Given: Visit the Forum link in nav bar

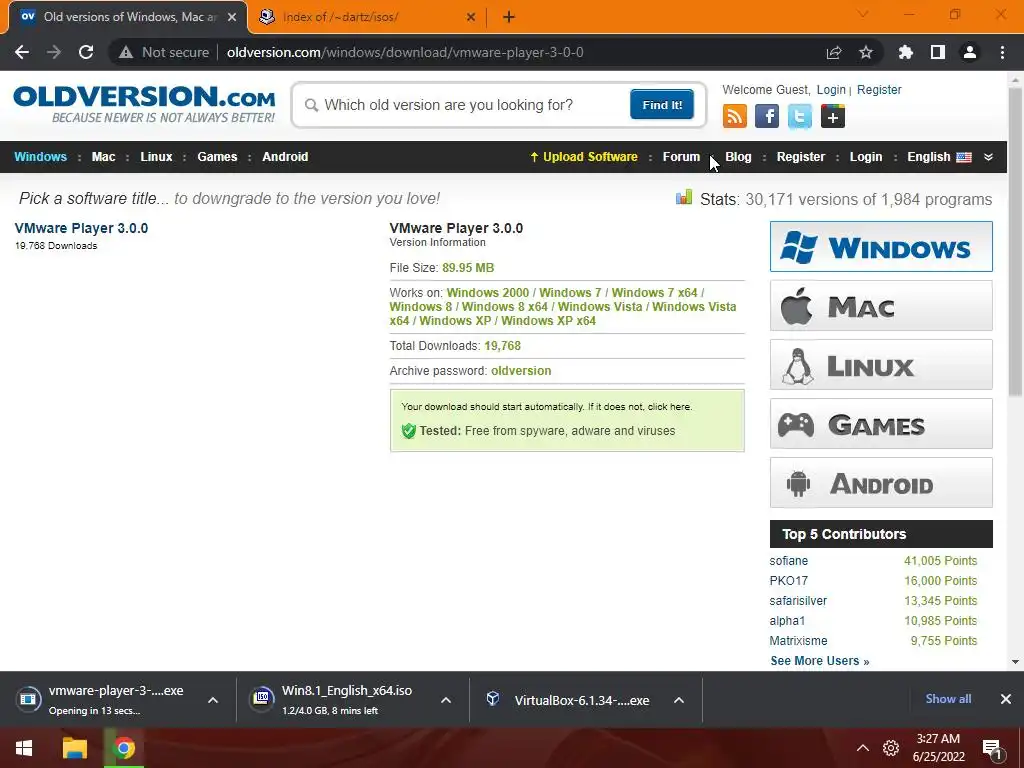Looking at the screenshot, I should pos(681,157).
